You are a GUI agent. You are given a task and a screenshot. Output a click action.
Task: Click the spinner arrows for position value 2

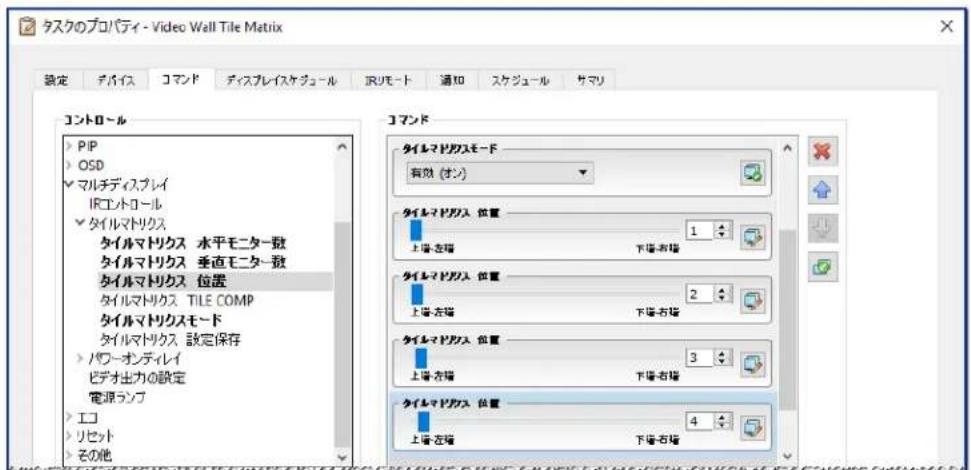[x=720, y=295]
